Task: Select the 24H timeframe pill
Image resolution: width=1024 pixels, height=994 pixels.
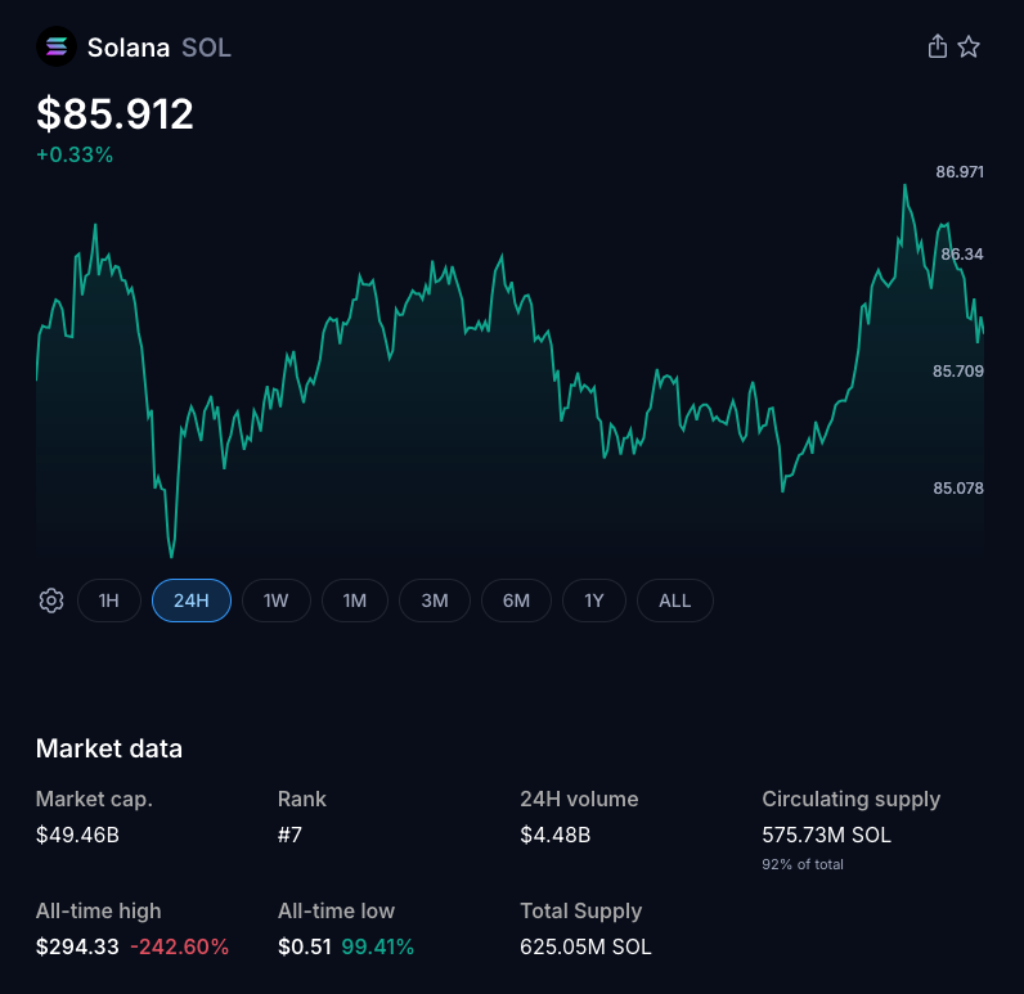Action: coord(191,600)
